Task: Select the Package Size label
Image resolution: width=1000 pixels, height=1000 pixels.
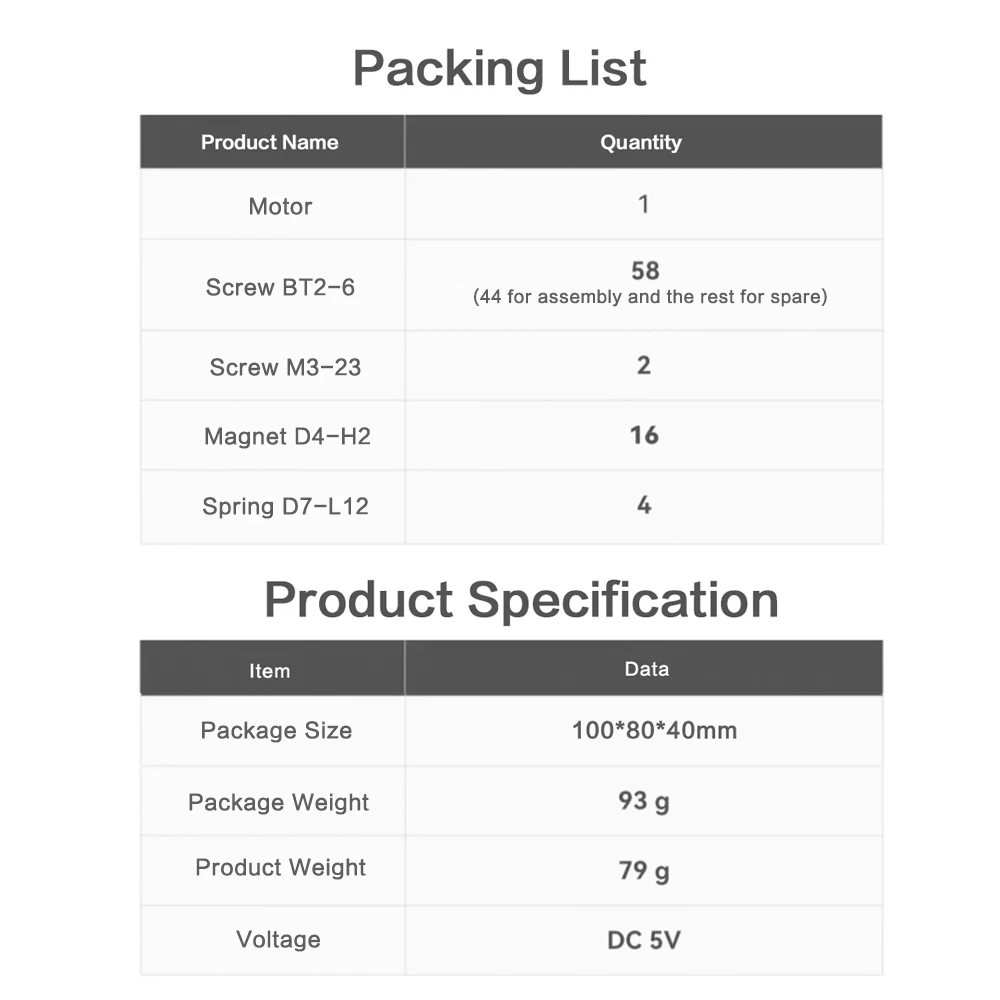Action: coord(276,730)
